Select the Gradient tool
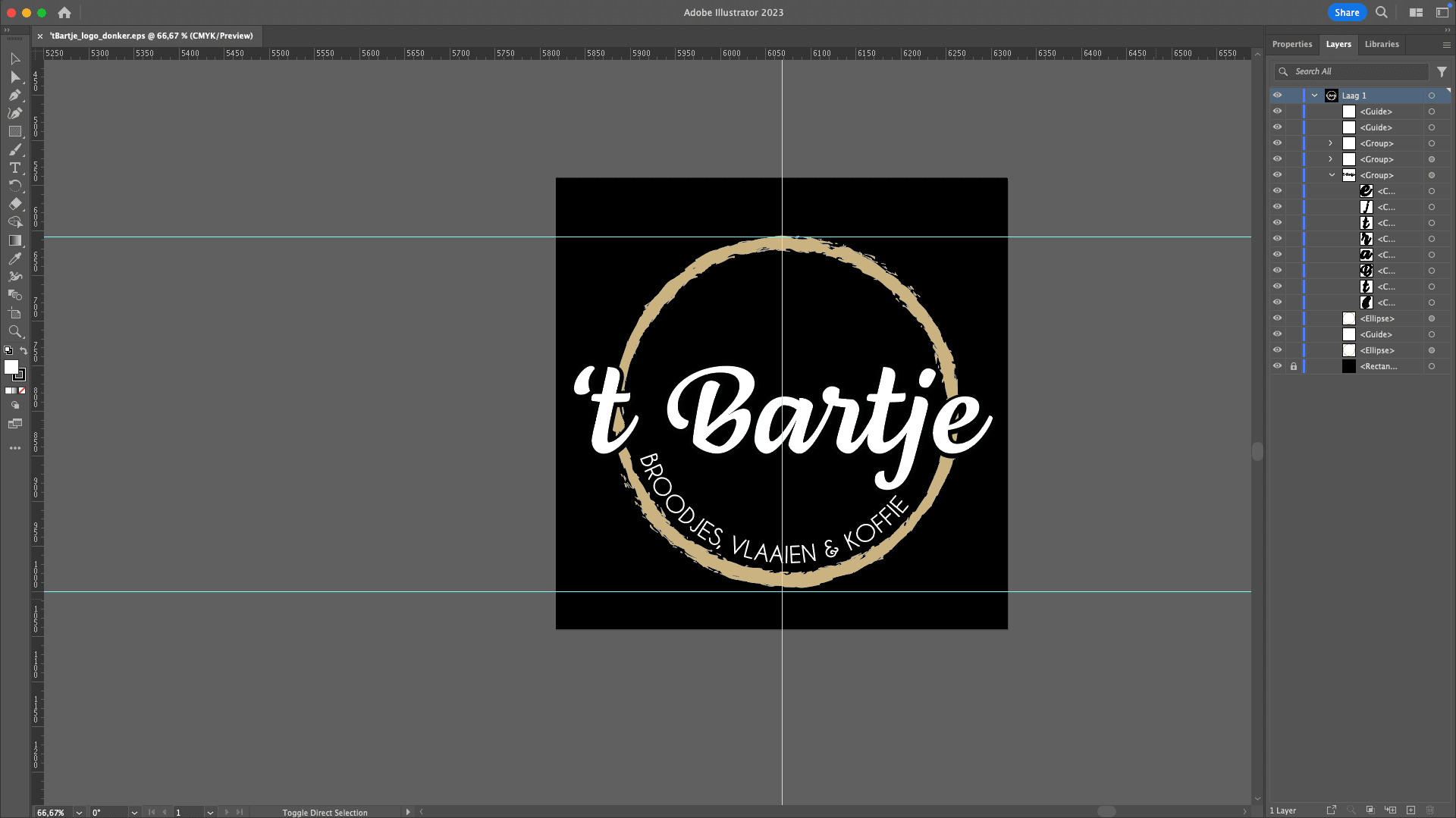Screen dimensions: 1456x818 [15, 240]
